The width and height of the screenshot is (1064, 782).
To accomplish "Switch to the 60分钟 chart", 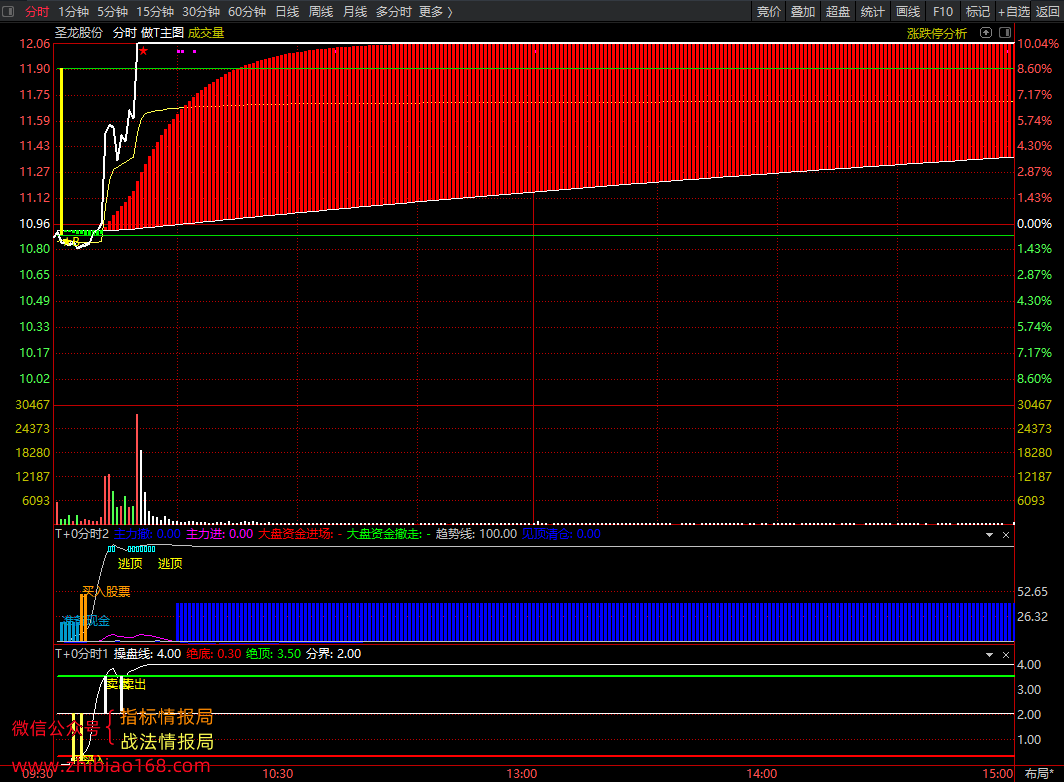I will [247, 12].
